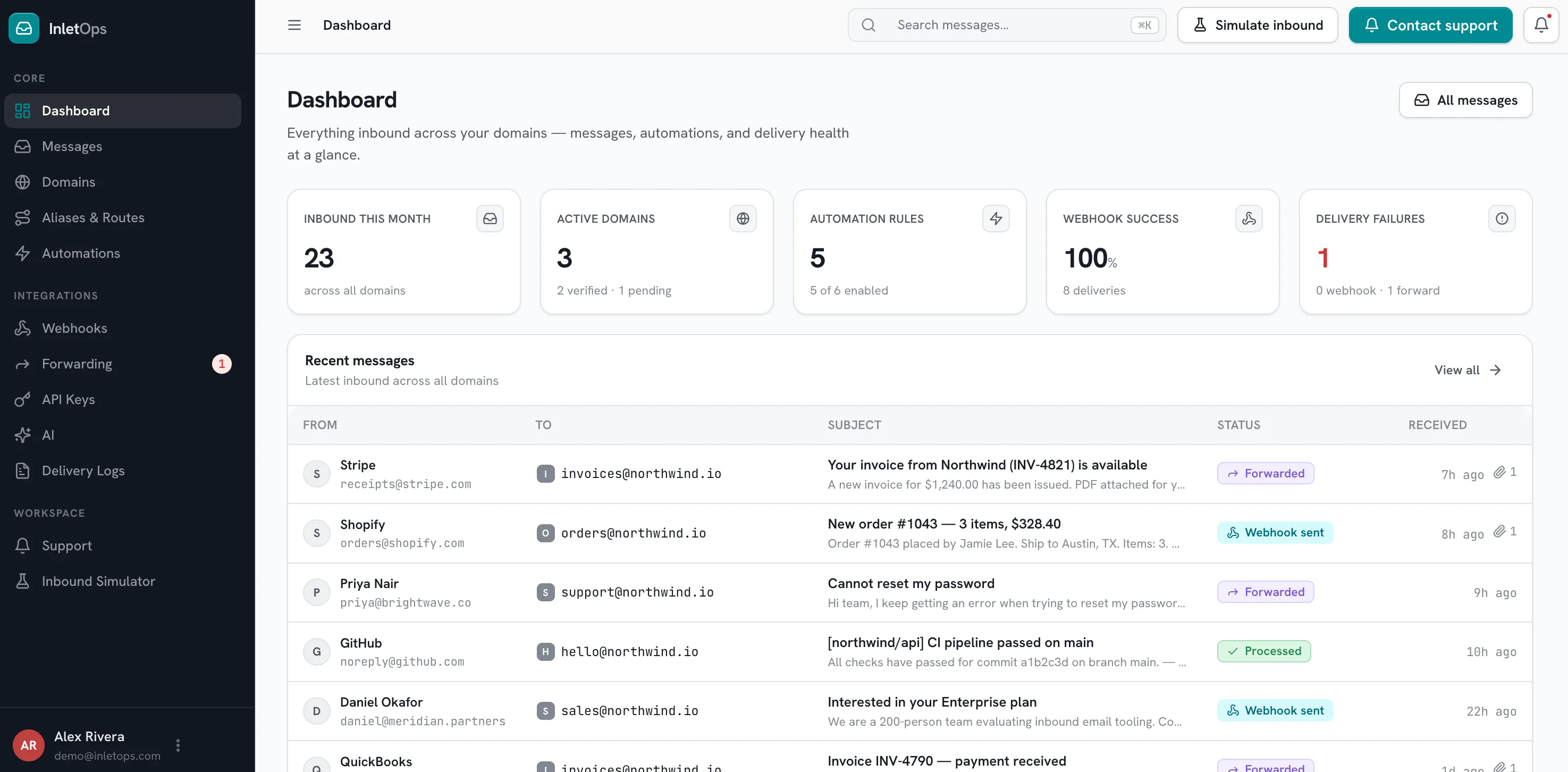Viewport: 1568px width, 772px height.
Task: Click the GitHub sender avatar
Action: [x=316, y=652]
